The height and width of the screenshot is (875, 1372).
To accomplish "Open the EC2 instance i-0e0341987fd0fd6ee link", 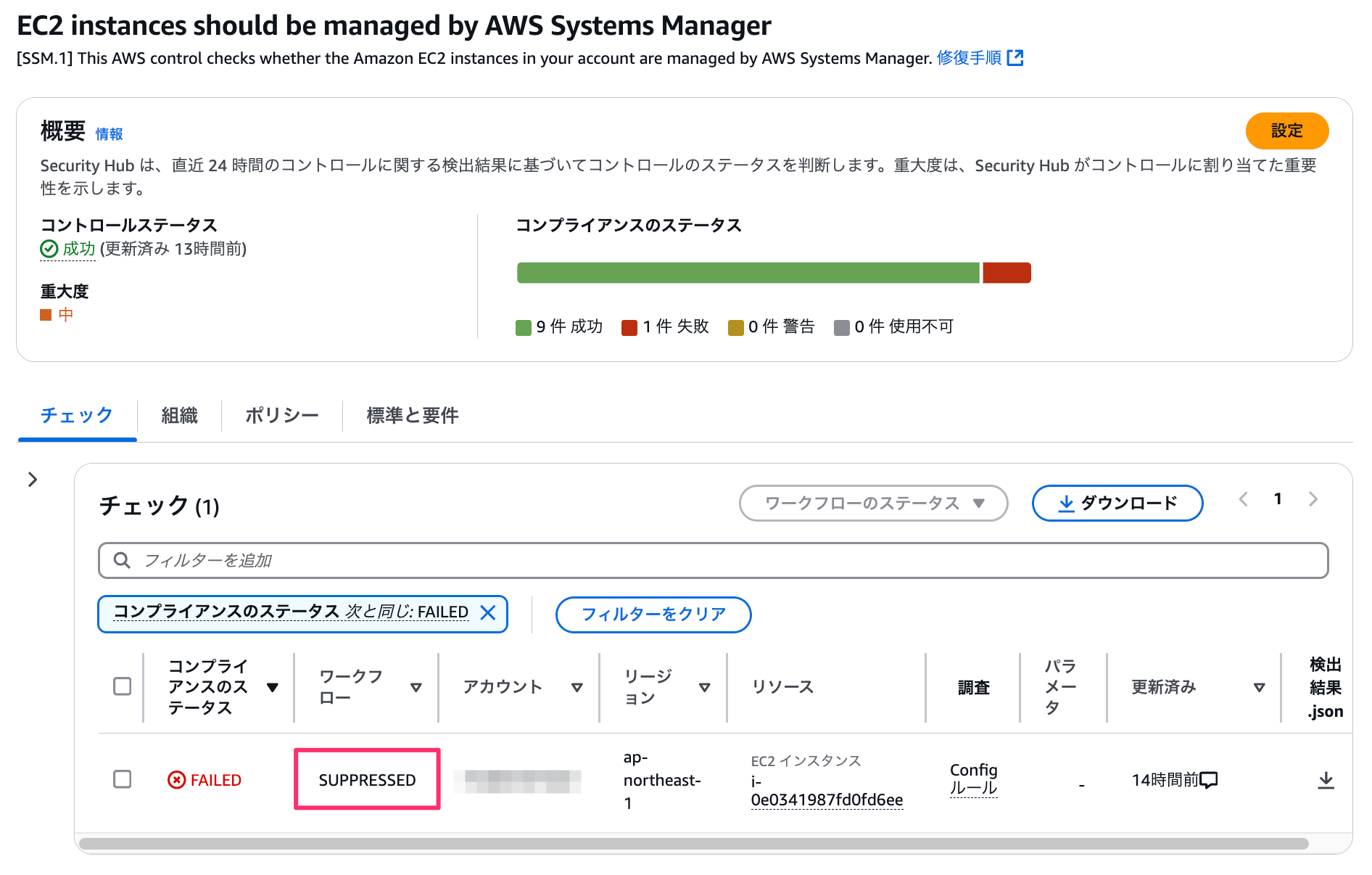I will click(827, 791).
